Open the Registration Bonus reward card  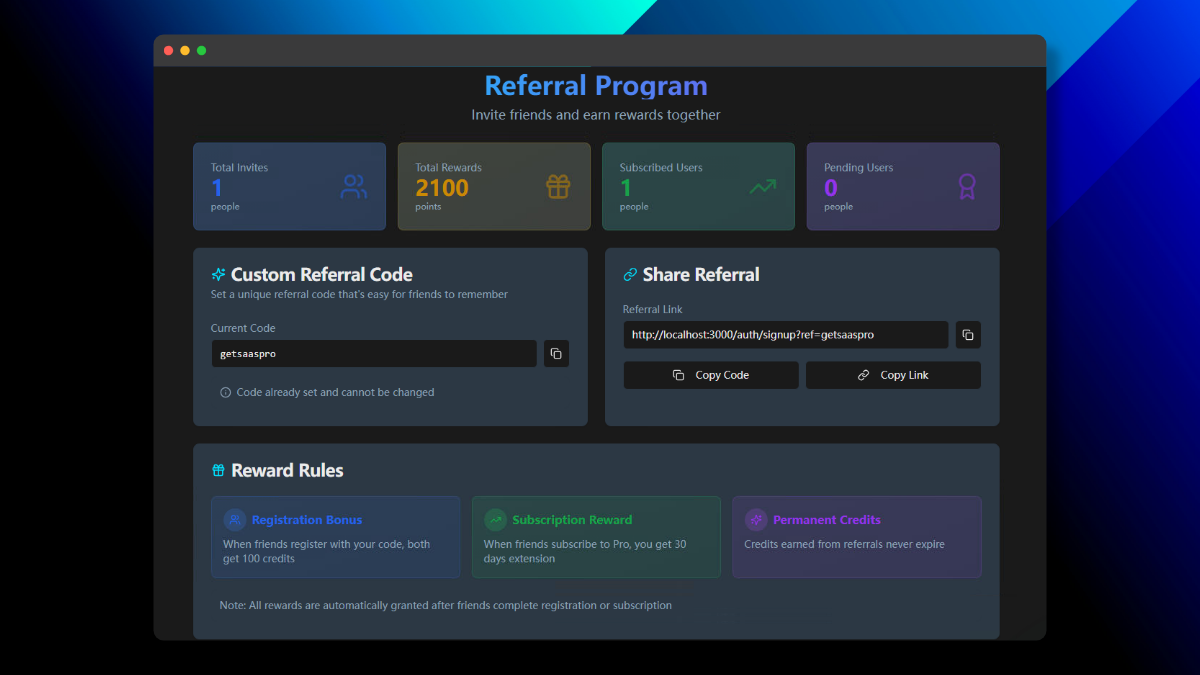(x=335, y=537)
